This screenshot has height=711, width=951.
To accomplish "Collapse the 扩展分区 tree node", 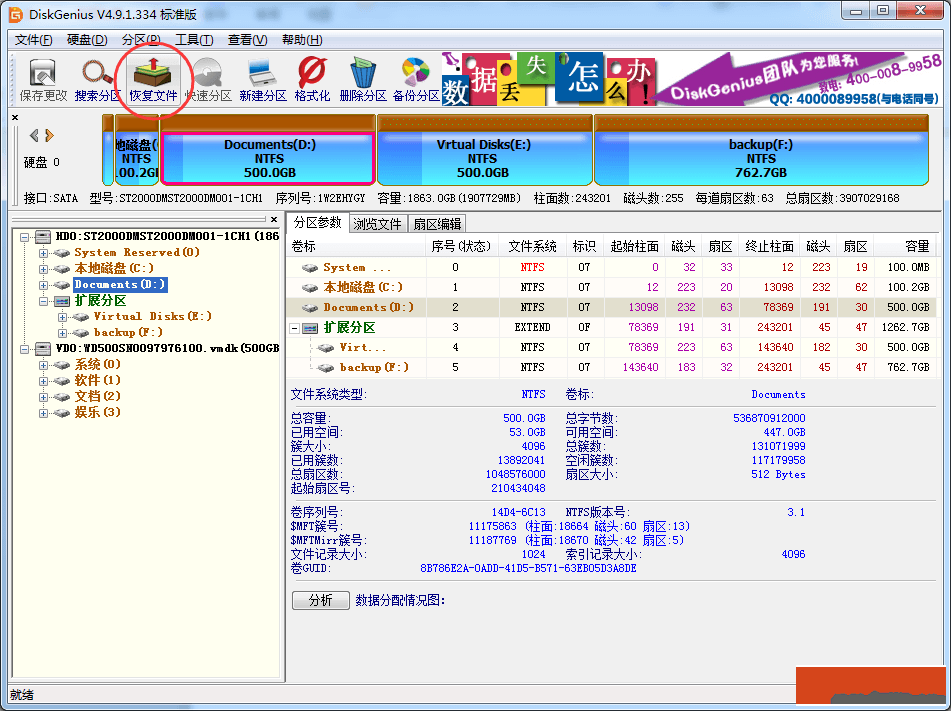I will tap(43, 301).
